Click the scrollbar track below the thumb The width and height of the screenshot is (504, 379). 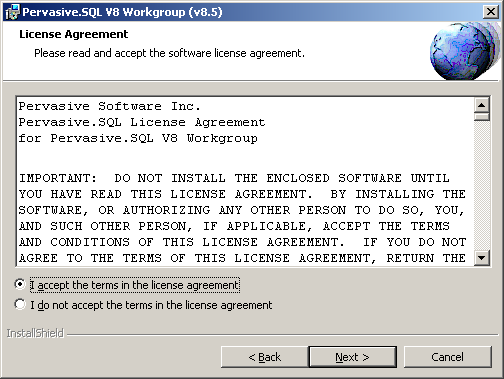tap(481, 185)
